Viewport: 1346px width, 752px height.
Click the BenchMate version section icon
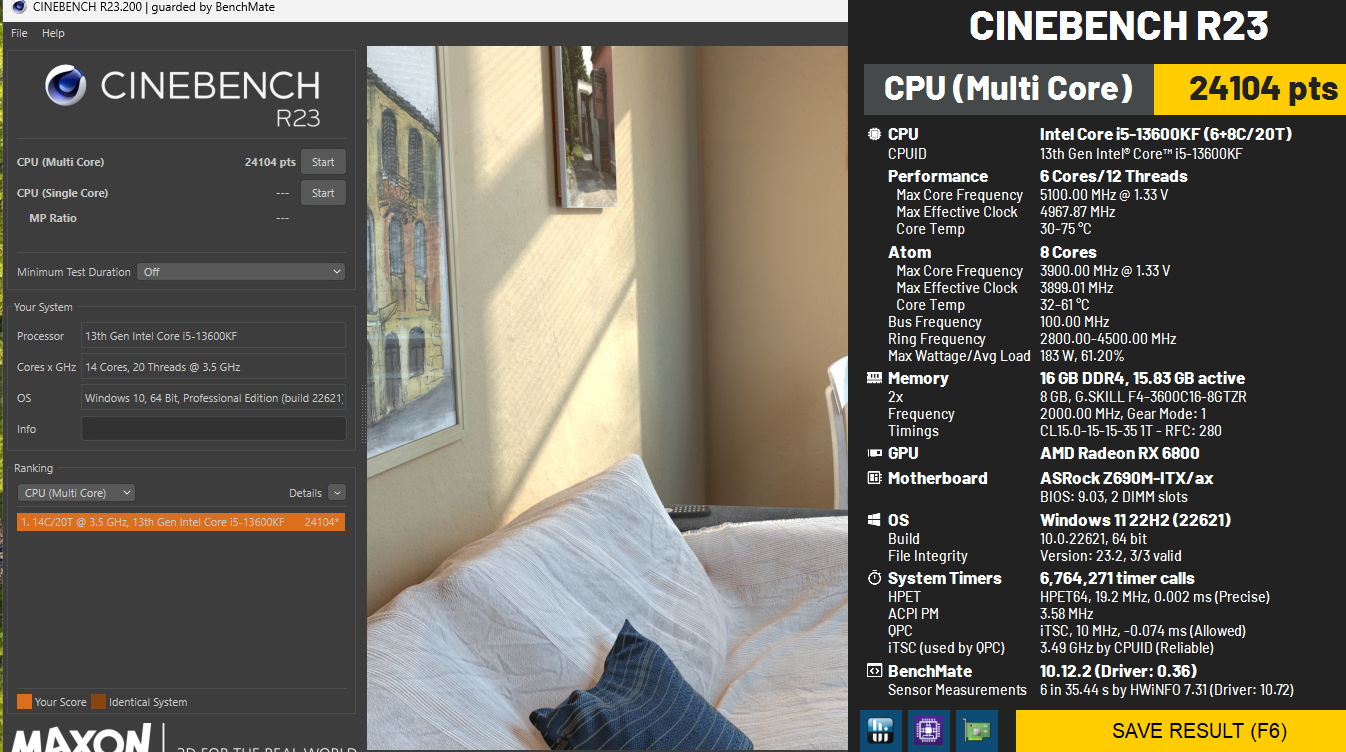(x=875, y=671)
